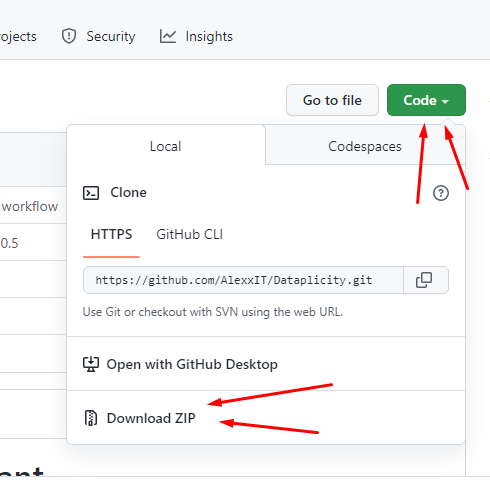Click the Go to file button
This screenshot has width=490, height=490.
tap(332, 100)
